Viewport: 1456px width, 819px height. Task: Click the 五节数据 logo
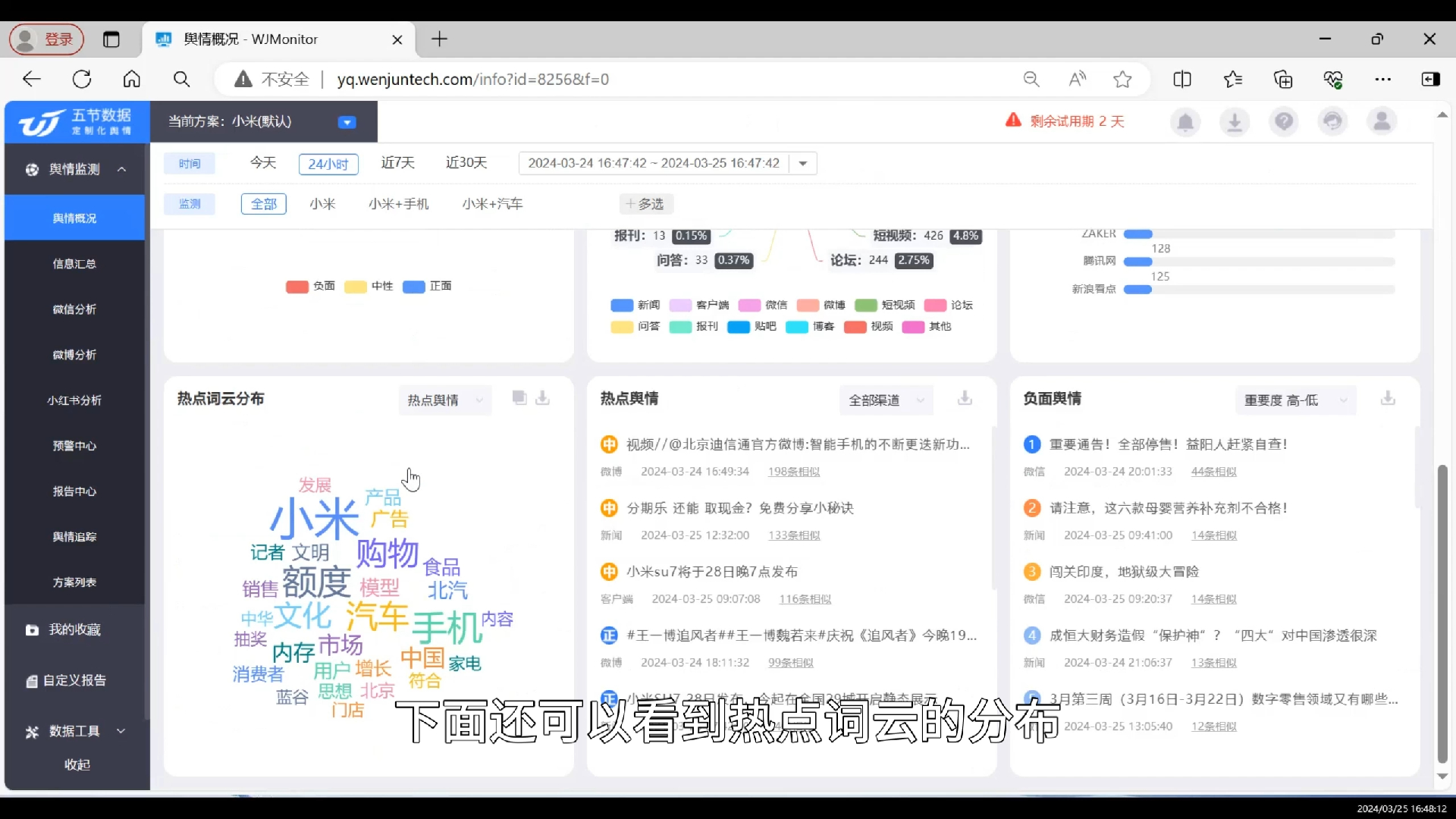point(76,121)
